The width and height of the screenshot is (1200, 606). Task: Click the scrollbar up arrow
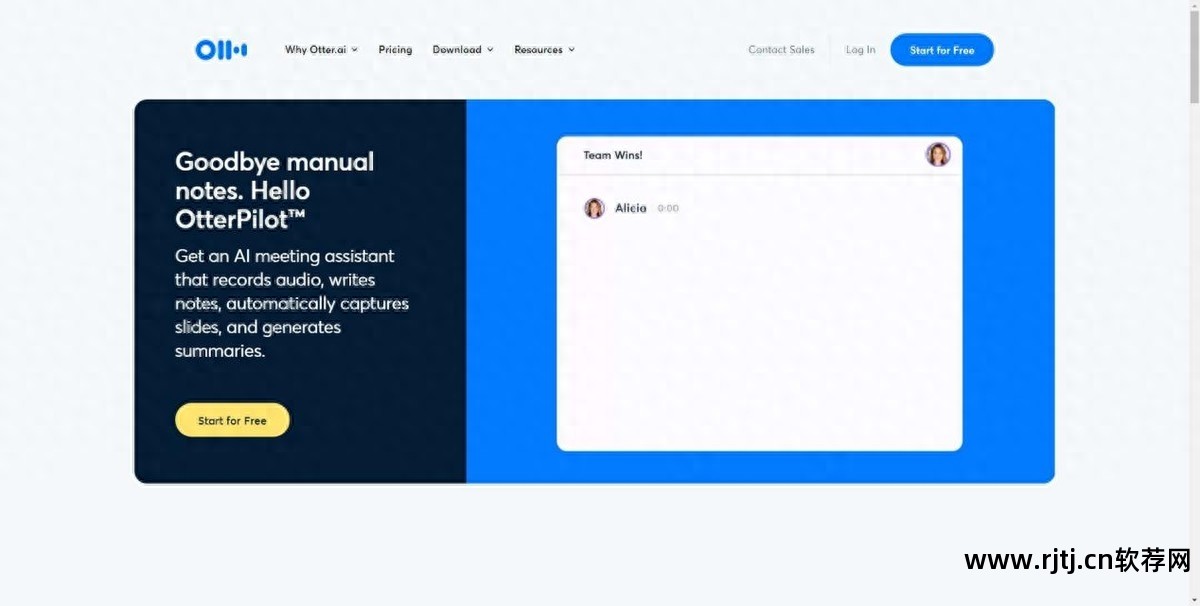[1194, 5]
